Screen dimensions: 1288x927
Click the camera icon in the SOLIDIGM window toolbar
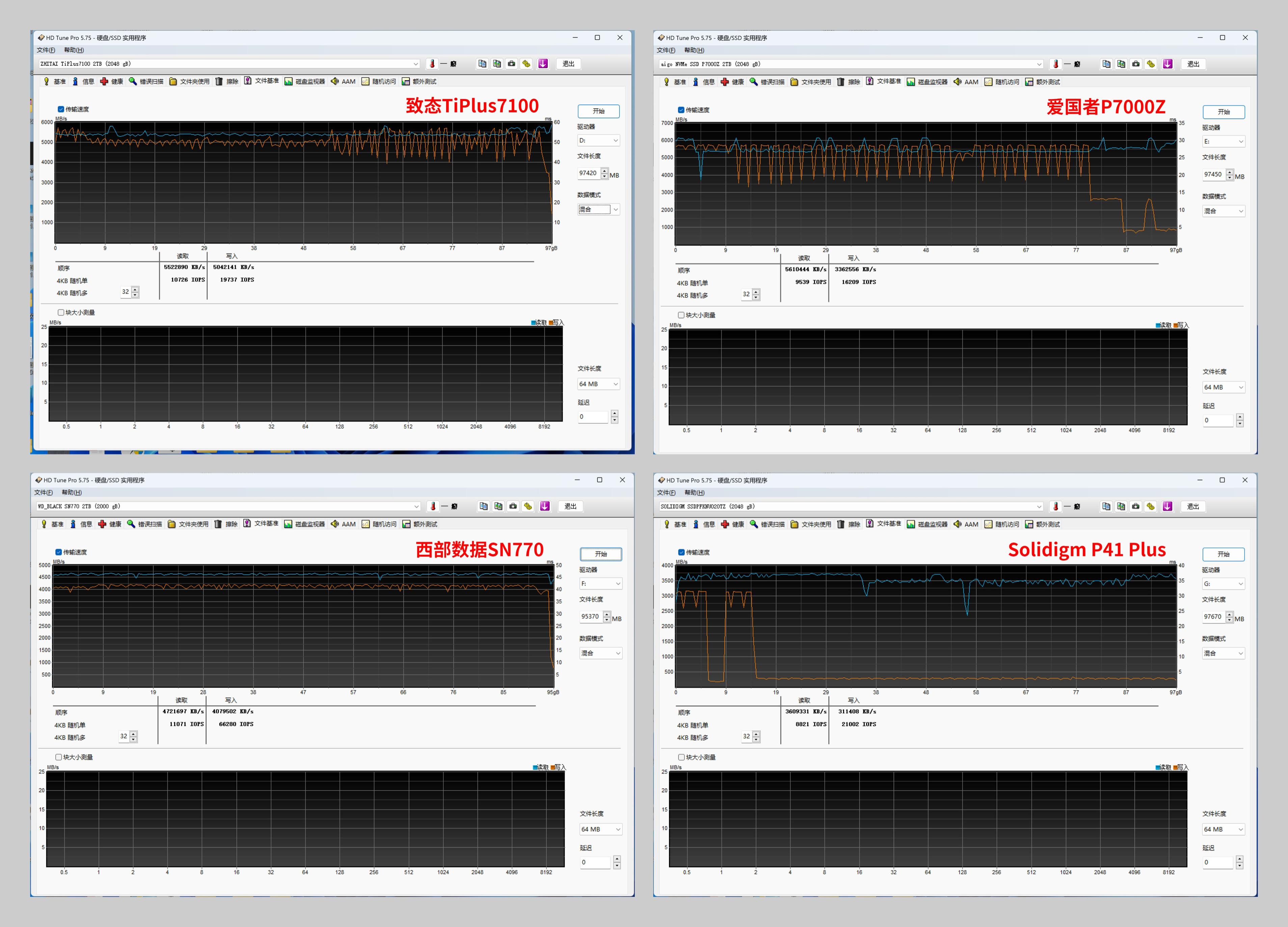click(x=1136, y=507)
